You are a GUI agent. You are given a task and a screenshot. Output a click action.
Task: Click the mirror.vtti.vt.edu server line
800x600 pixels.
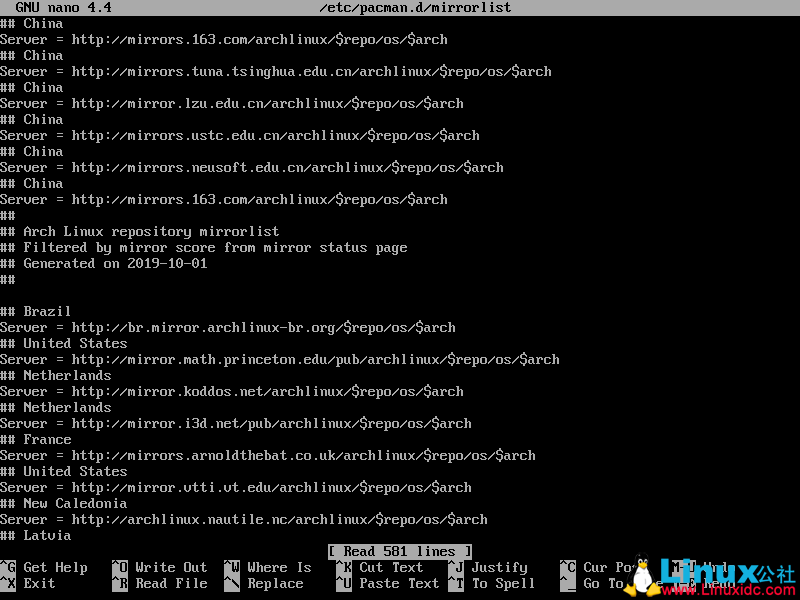[236, 488]
